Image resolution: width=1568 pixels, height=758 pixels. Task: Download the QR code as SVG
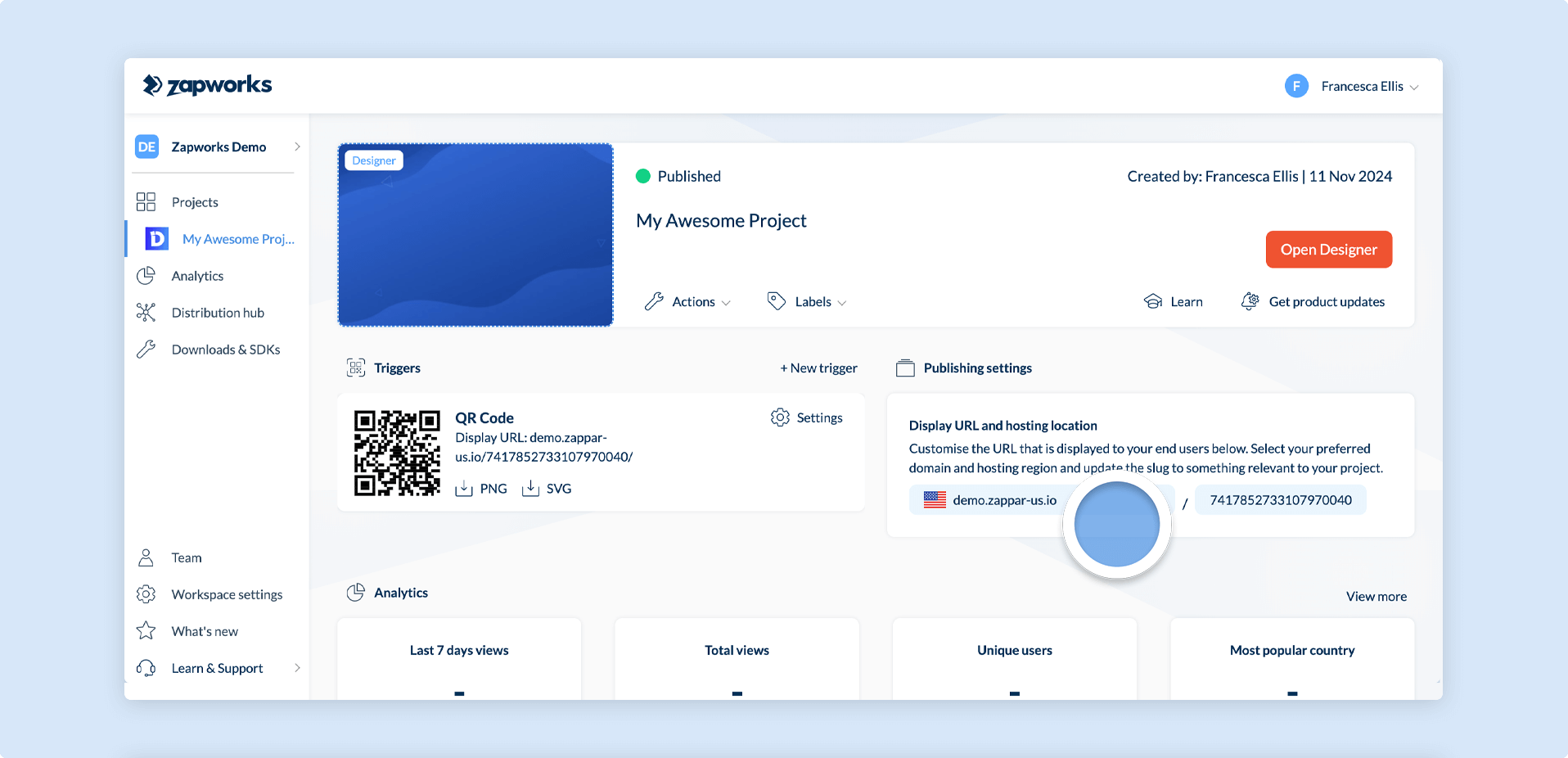(547, 489)
